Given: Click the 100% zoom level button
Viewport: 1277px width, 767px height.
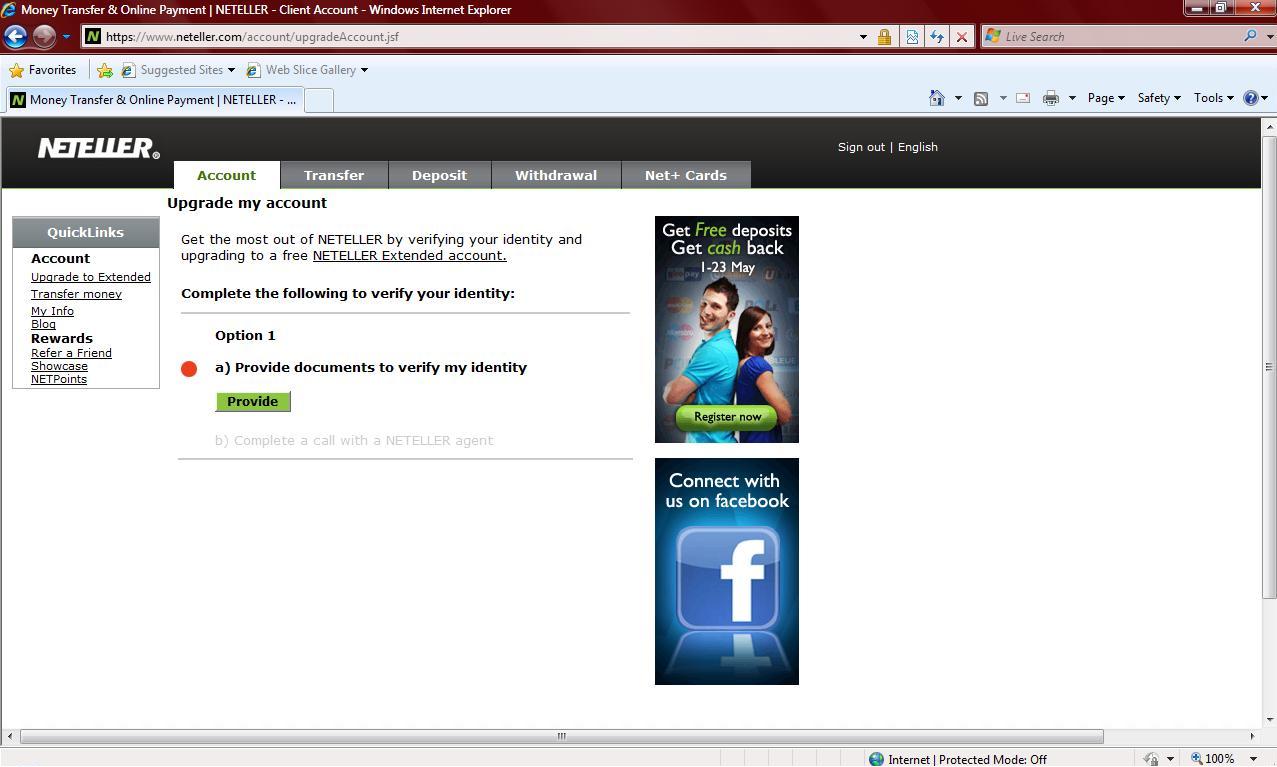Looking at the screenshot, I should pyautogui.click(x=1213, y=759).
